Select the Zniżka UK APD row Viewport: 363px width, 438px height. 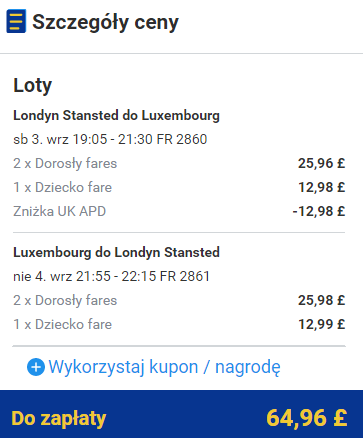click(x=179, y=211)
